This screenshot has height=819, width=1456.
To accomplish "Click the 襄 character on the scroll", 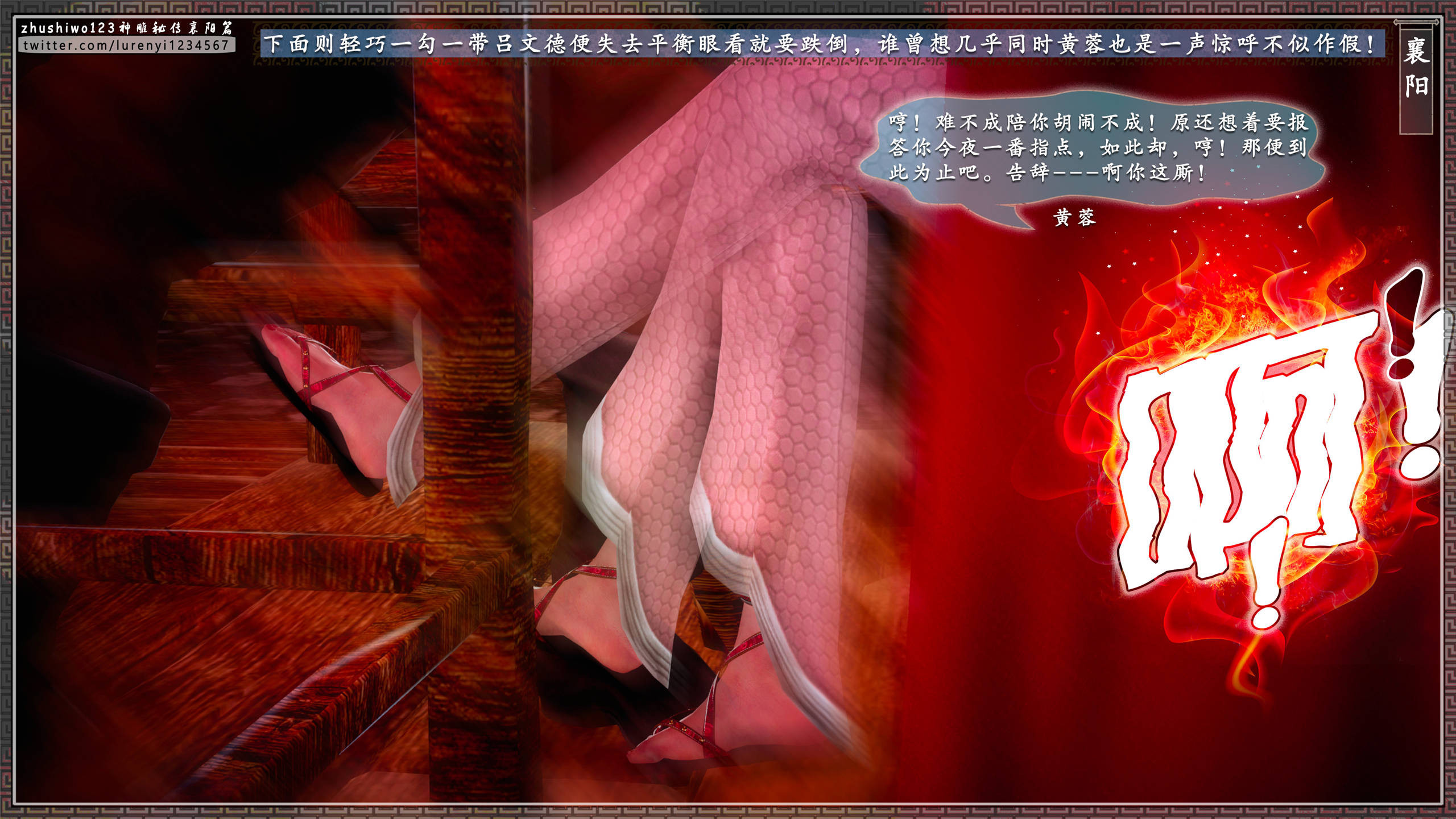I will [x=1416, y=52].
